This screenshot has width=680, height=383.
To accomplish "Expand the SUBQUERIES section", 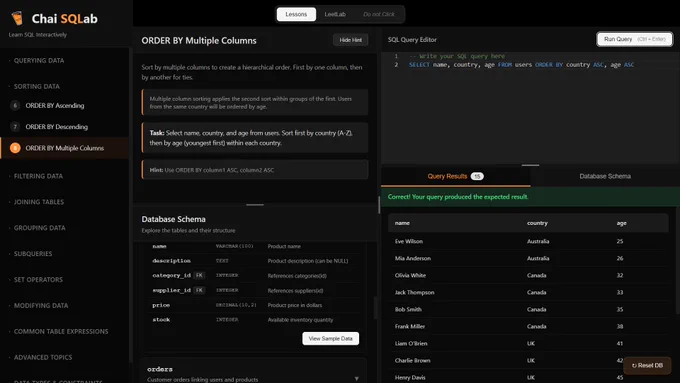I will [33, 254].
